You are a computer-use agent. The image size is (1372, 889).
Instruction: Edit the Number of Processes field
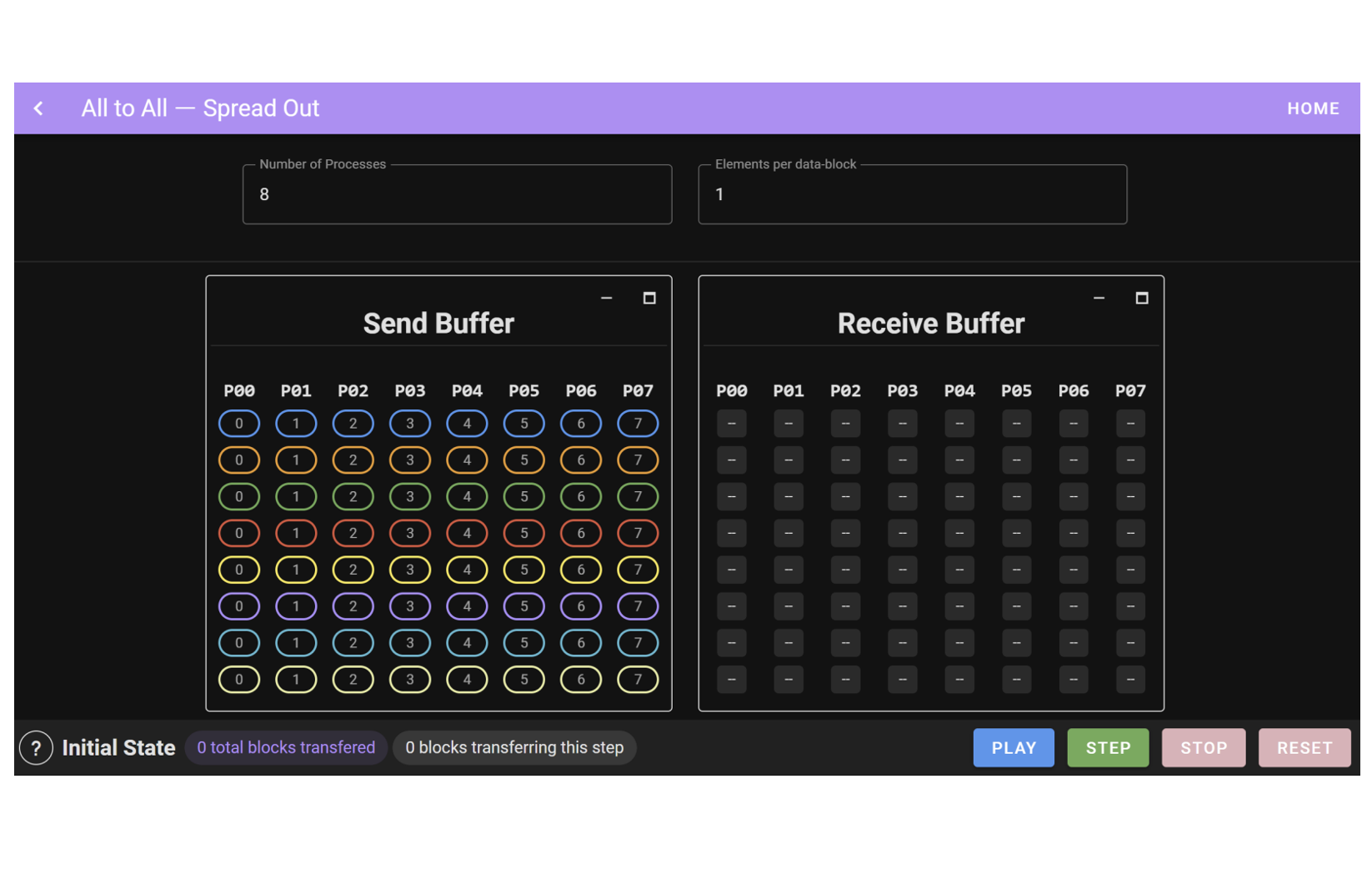[x=457, y=194]
